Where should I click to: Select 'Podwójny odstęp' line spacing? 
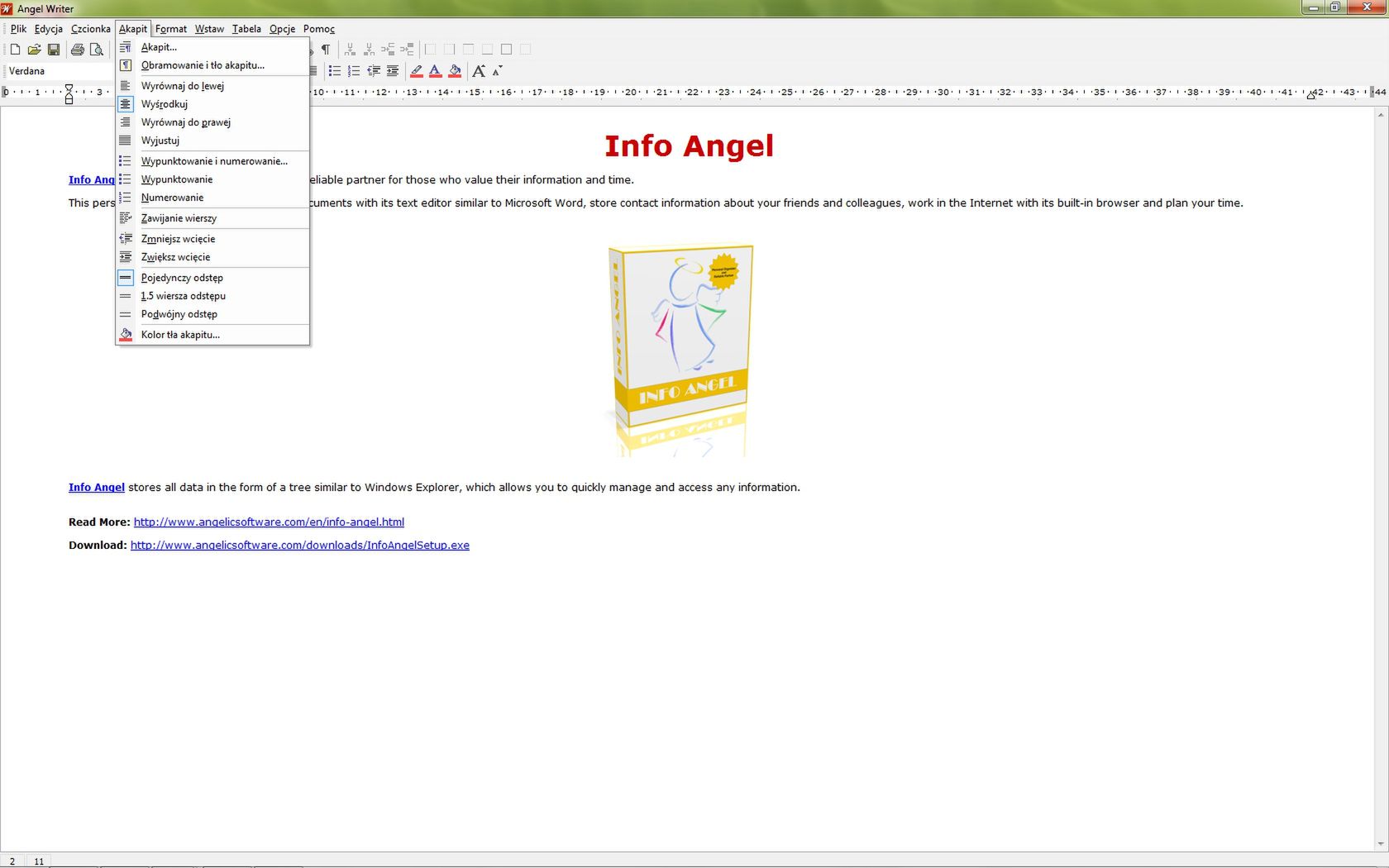click(212, 314)
